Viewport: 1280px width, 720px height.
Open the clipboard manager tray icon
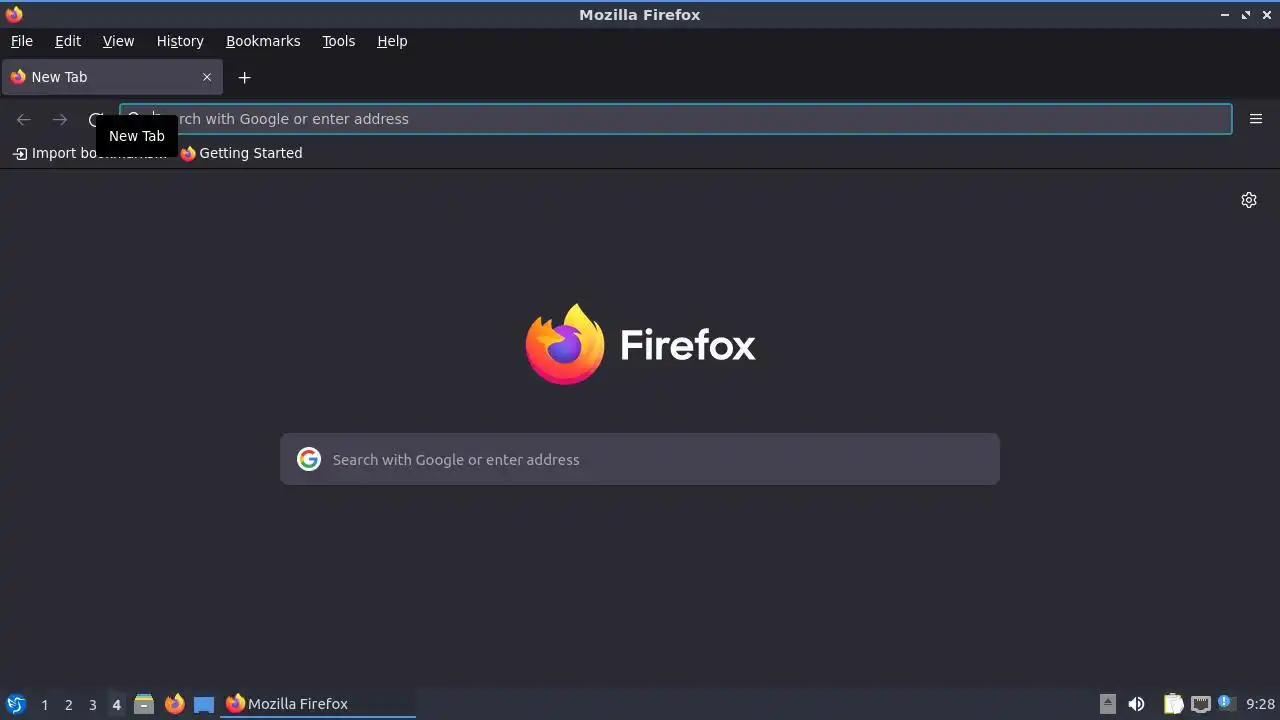(1173, 704)
